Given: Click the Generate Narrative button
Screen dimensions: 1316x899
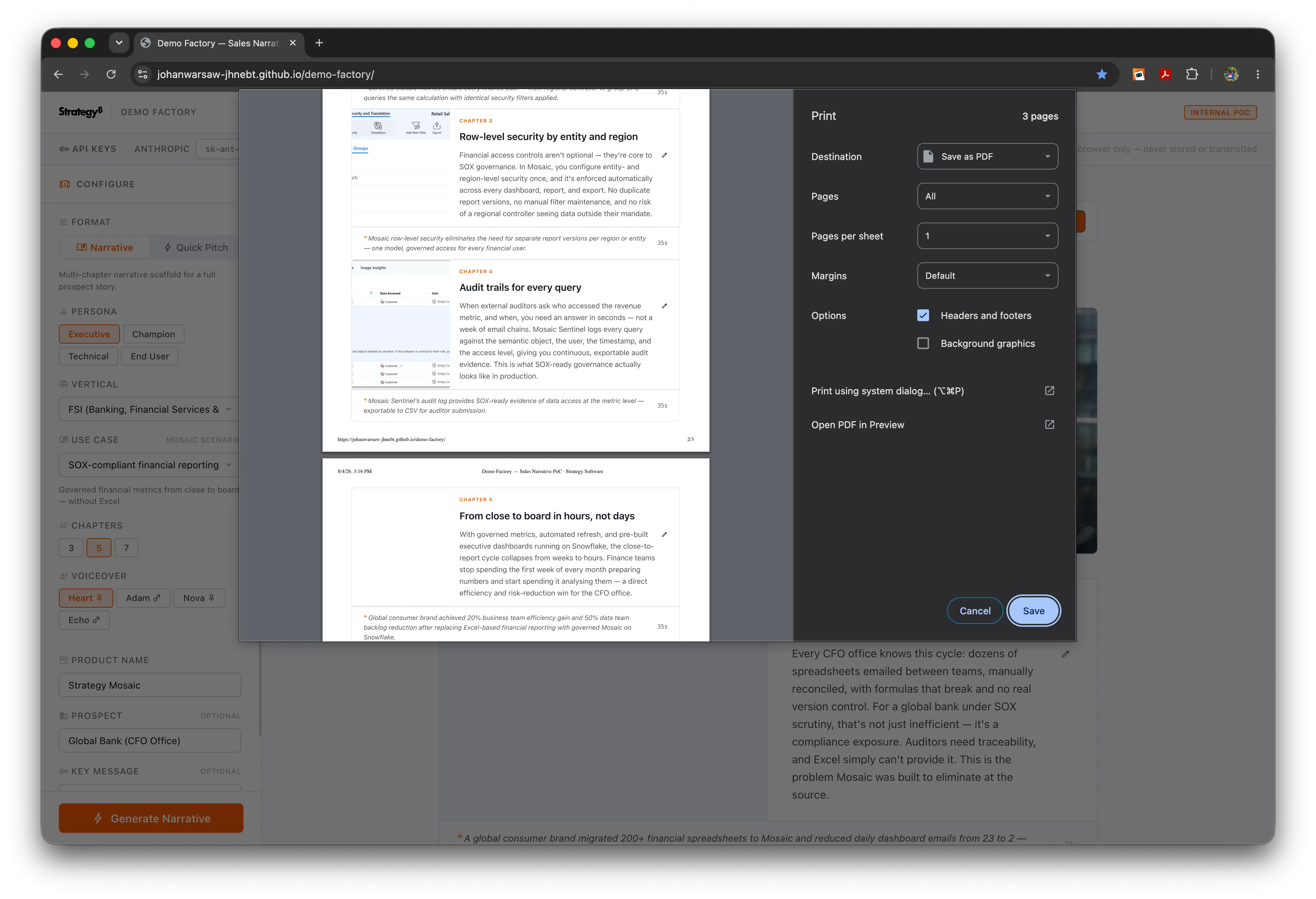Looking at the screenshot, I should [x=151, y=818].
